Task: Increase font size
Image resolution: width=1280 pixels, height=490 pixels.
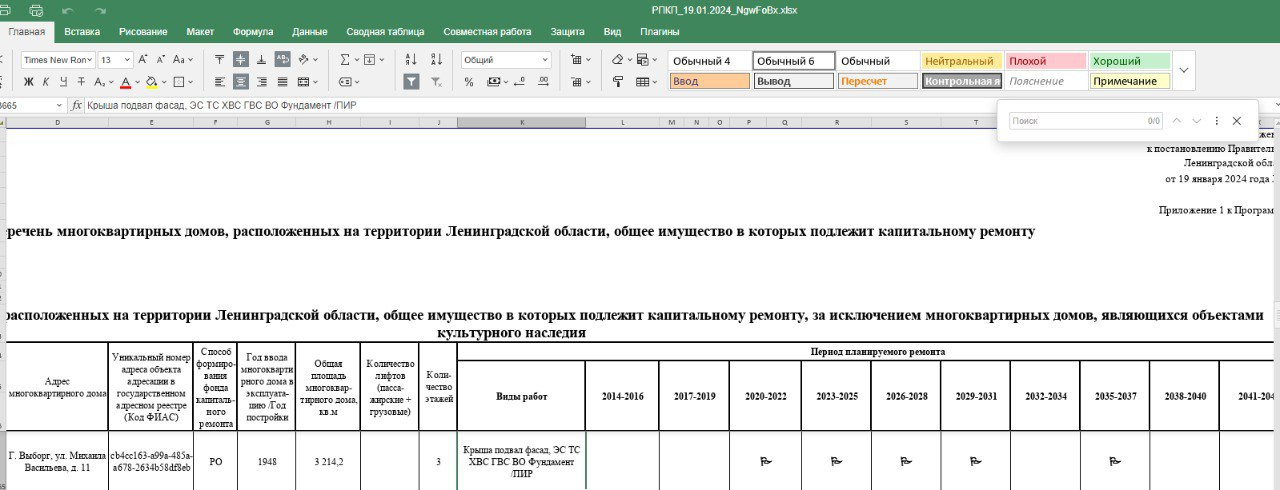Action: pos(144,60)
